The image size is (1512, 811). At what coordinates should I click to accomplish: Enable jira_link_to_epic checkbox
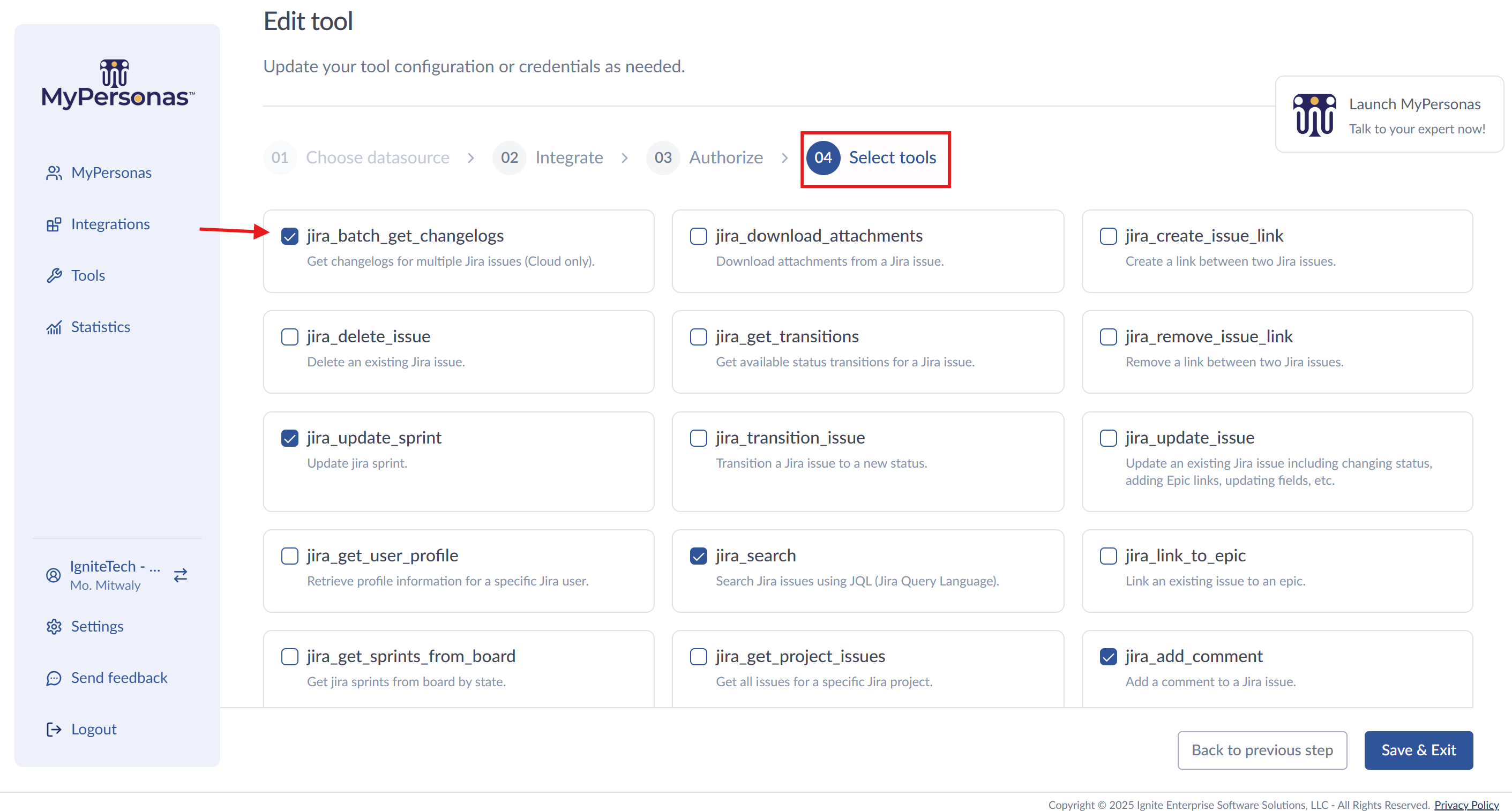pos(1108,555)
